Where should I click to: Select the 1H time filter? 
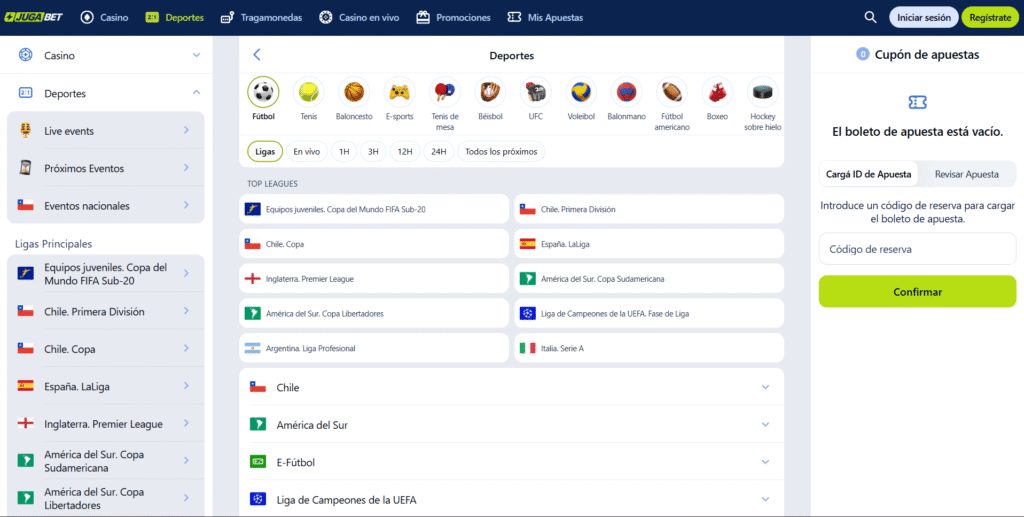(344, 151)
